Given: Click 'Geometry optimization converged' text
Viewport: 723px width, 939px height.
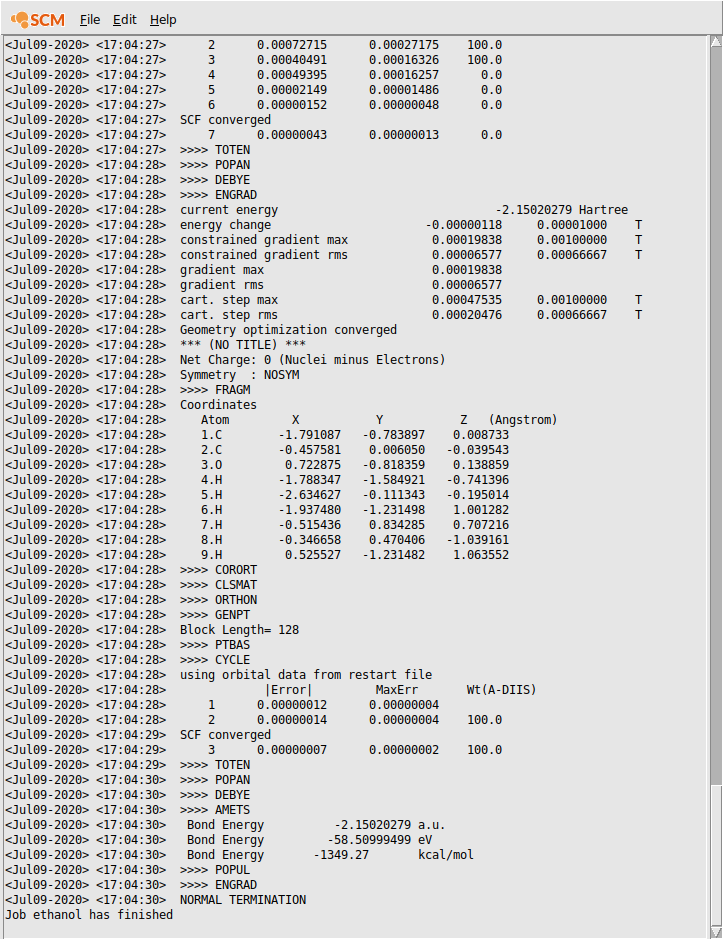Looking at the screenshot, I should pyautogui.click(x=288, y=330).
